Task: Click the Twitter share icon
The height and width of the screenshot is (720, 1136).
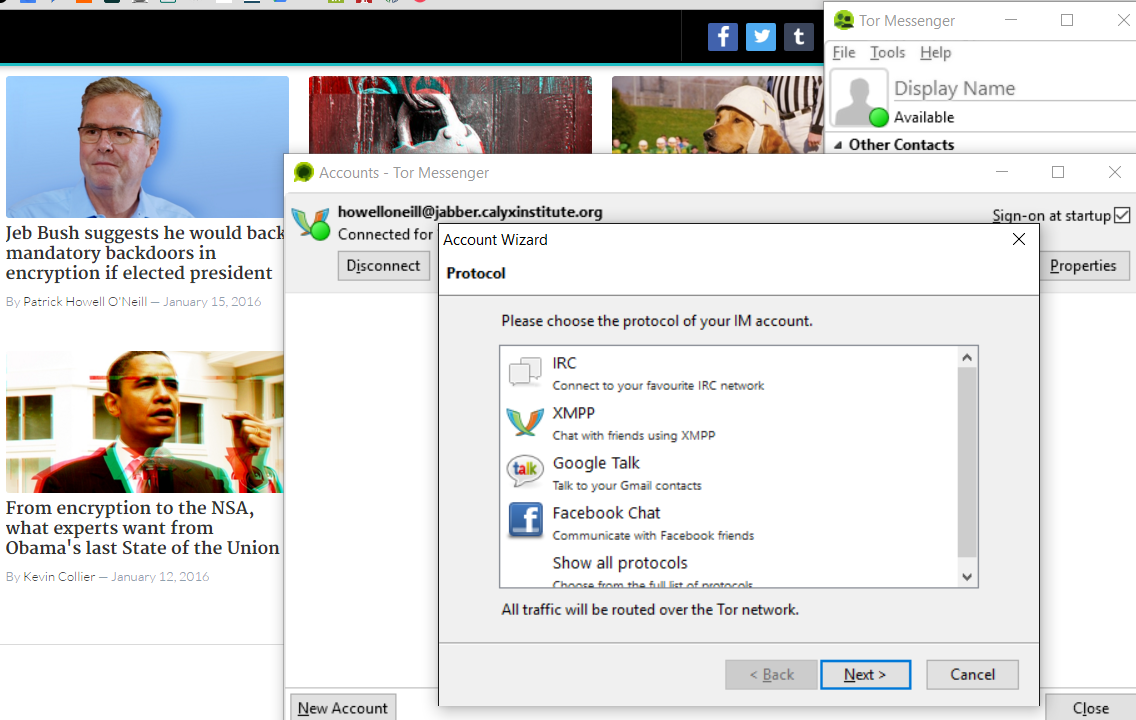Action: (761, 37)
